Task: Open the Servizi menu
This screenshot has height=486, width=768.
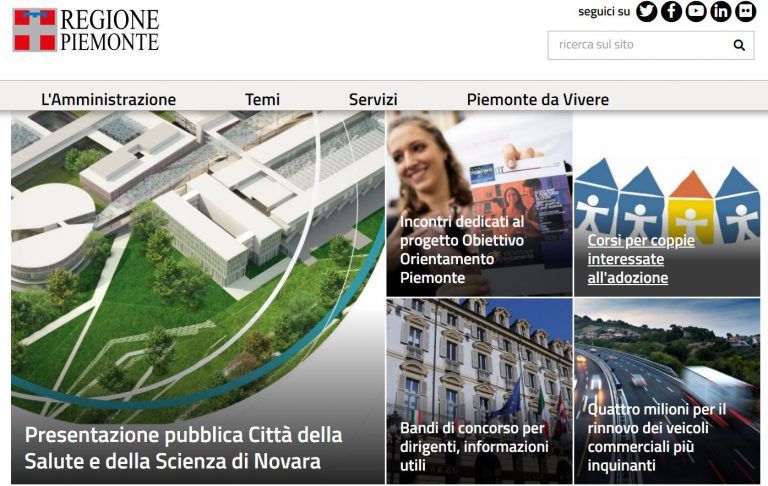Action: click(373, 99)
